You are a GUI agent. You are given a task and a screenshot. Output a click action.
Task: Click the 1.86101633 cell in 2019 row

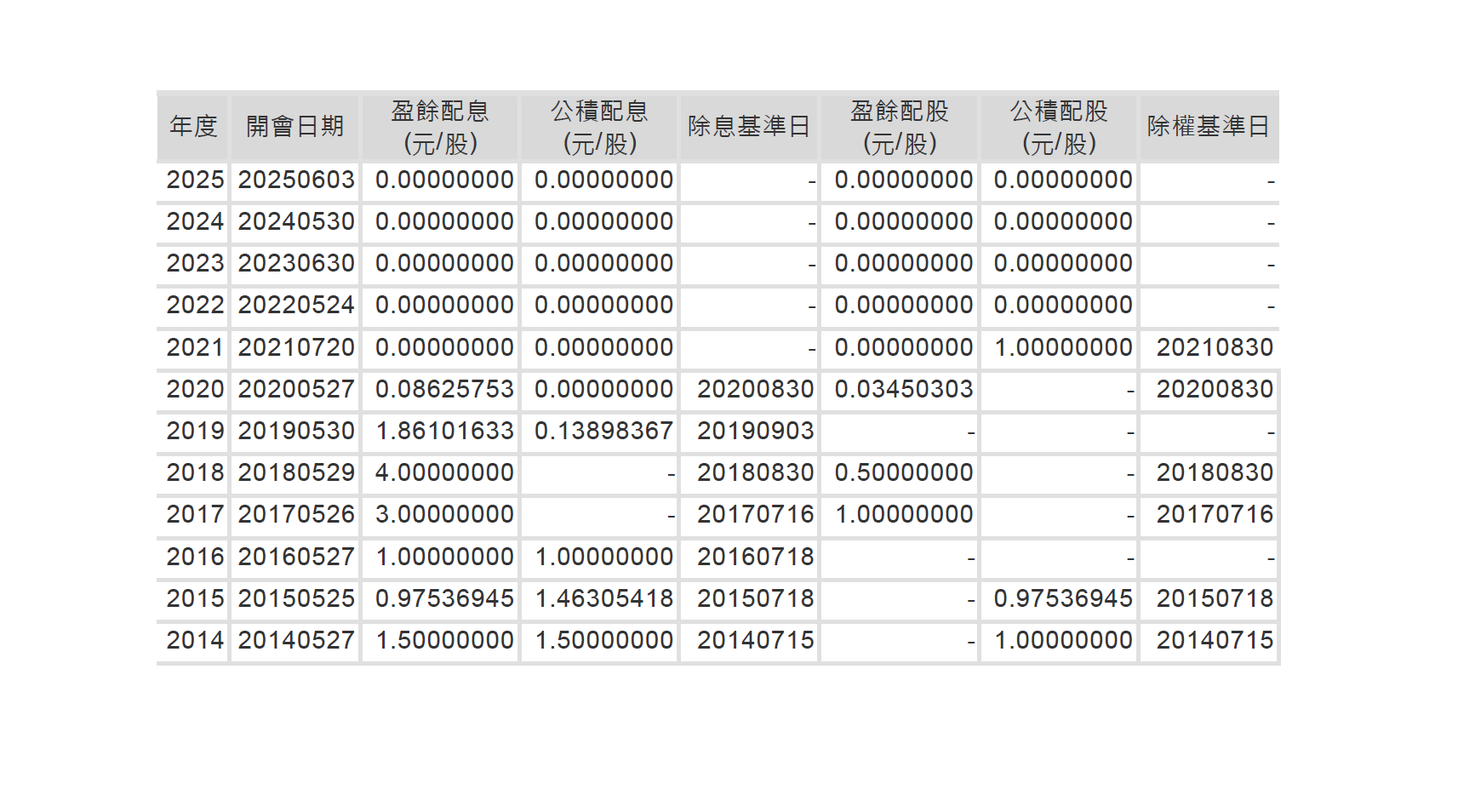tap(444, 431)
